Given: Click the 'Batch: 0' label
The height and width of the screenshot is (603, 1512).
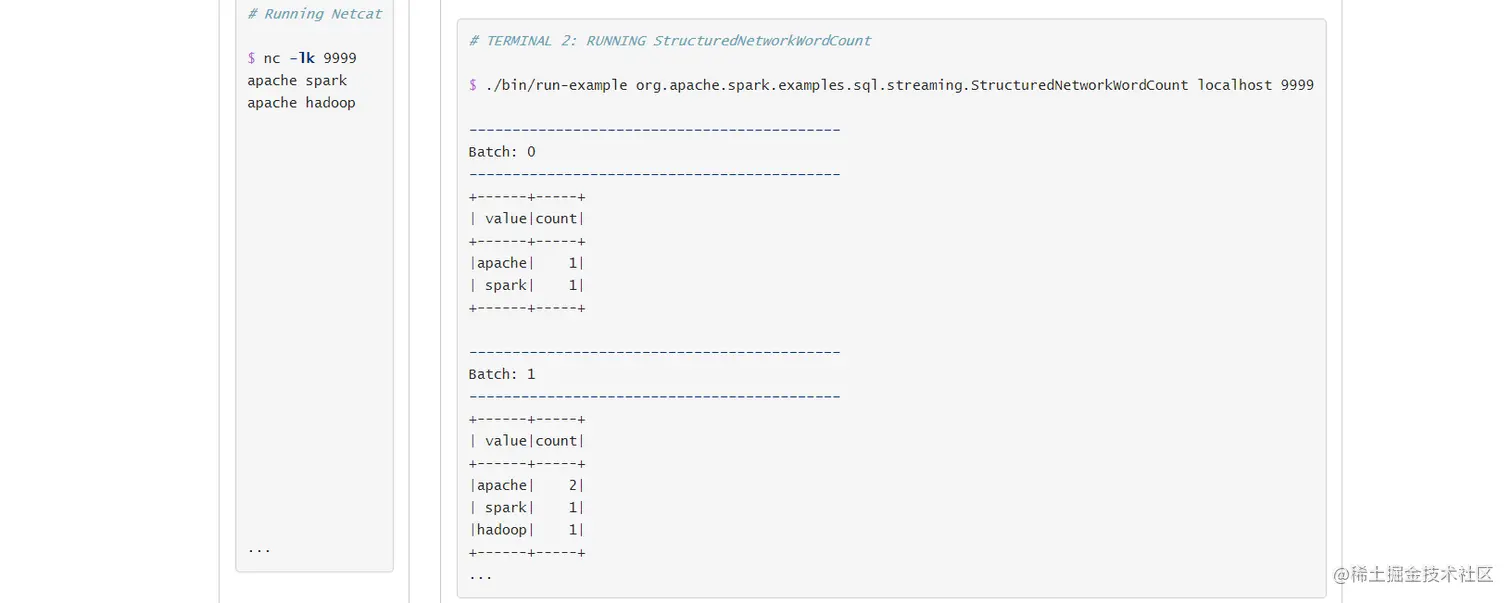Looking at the screenshot, I should click(x=502, y=152).
